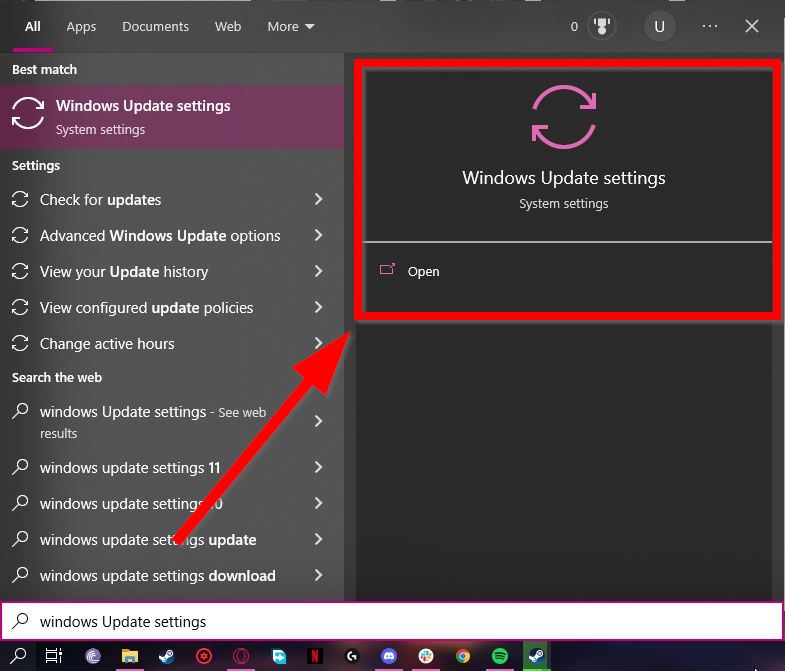
Task: Open the rewards trophy icon
Action: (x=601, y=26)
